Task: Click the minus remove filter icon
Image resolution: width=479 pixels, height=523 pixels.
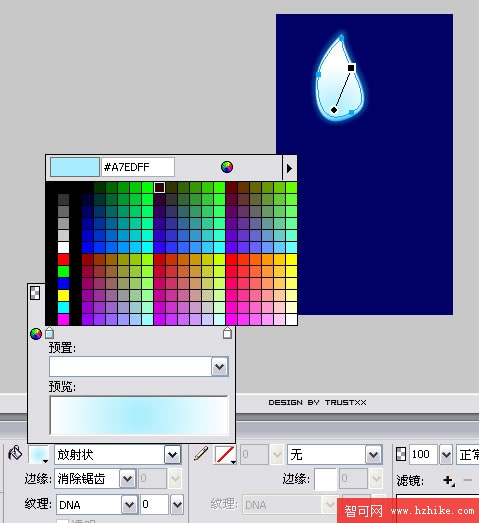Action: tap(468, 480)
